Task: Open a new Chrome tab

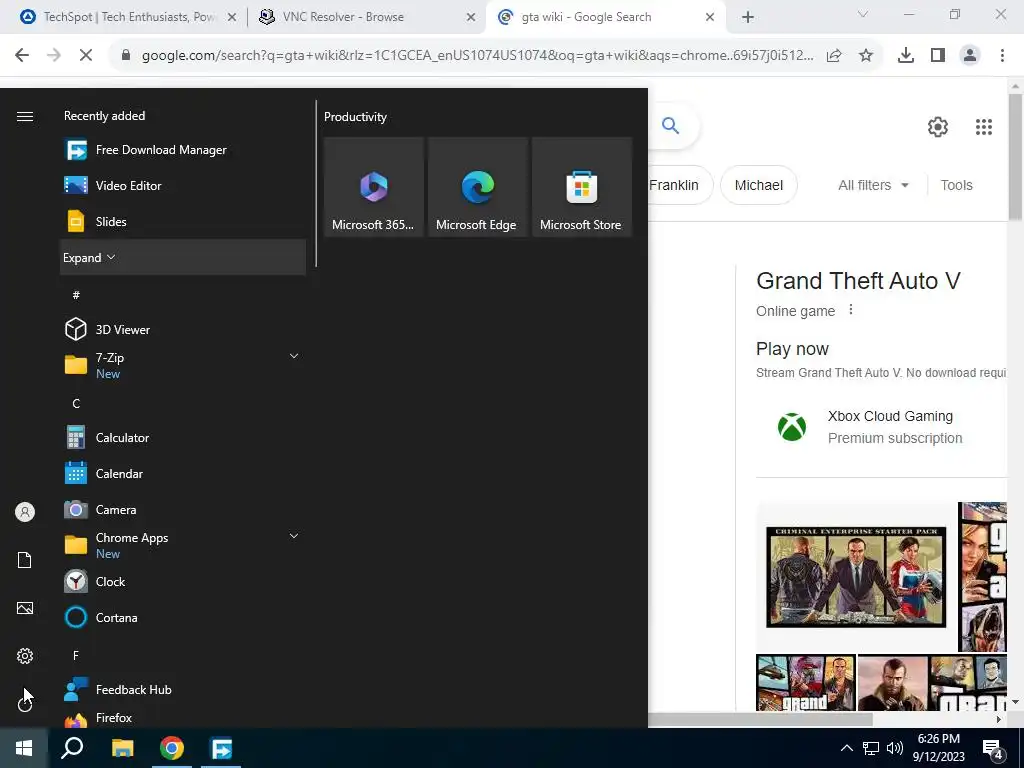Action: pos(748,18)
